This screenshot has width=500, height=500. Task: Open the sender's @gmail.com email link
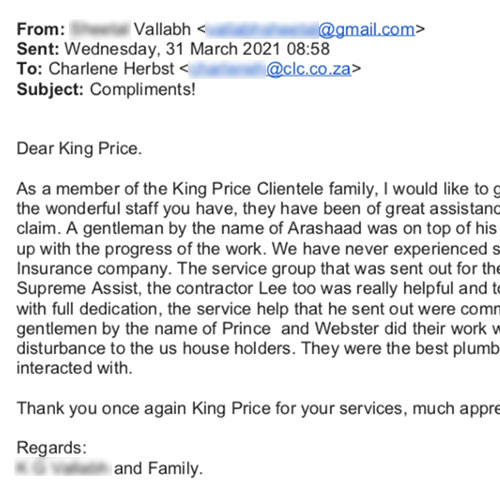click(x=311, y=30)
